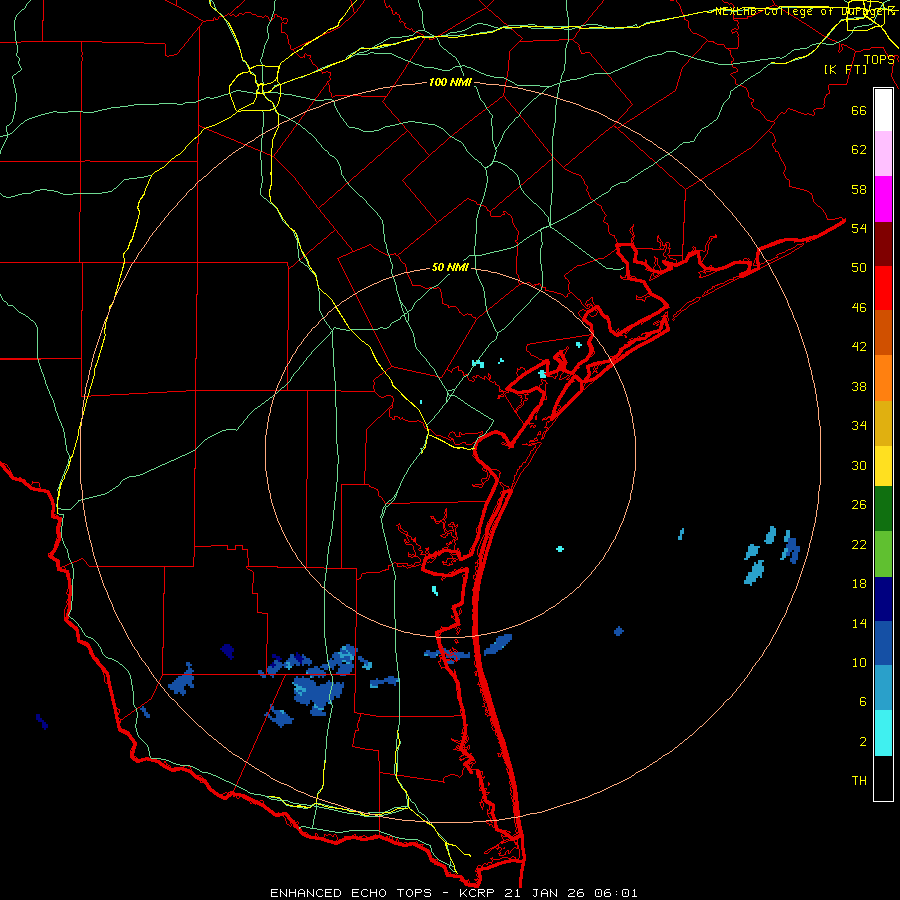Select the '06:01' timestamp
The width and height of the screenshot is (900, 900).
[x=616, y=893]
